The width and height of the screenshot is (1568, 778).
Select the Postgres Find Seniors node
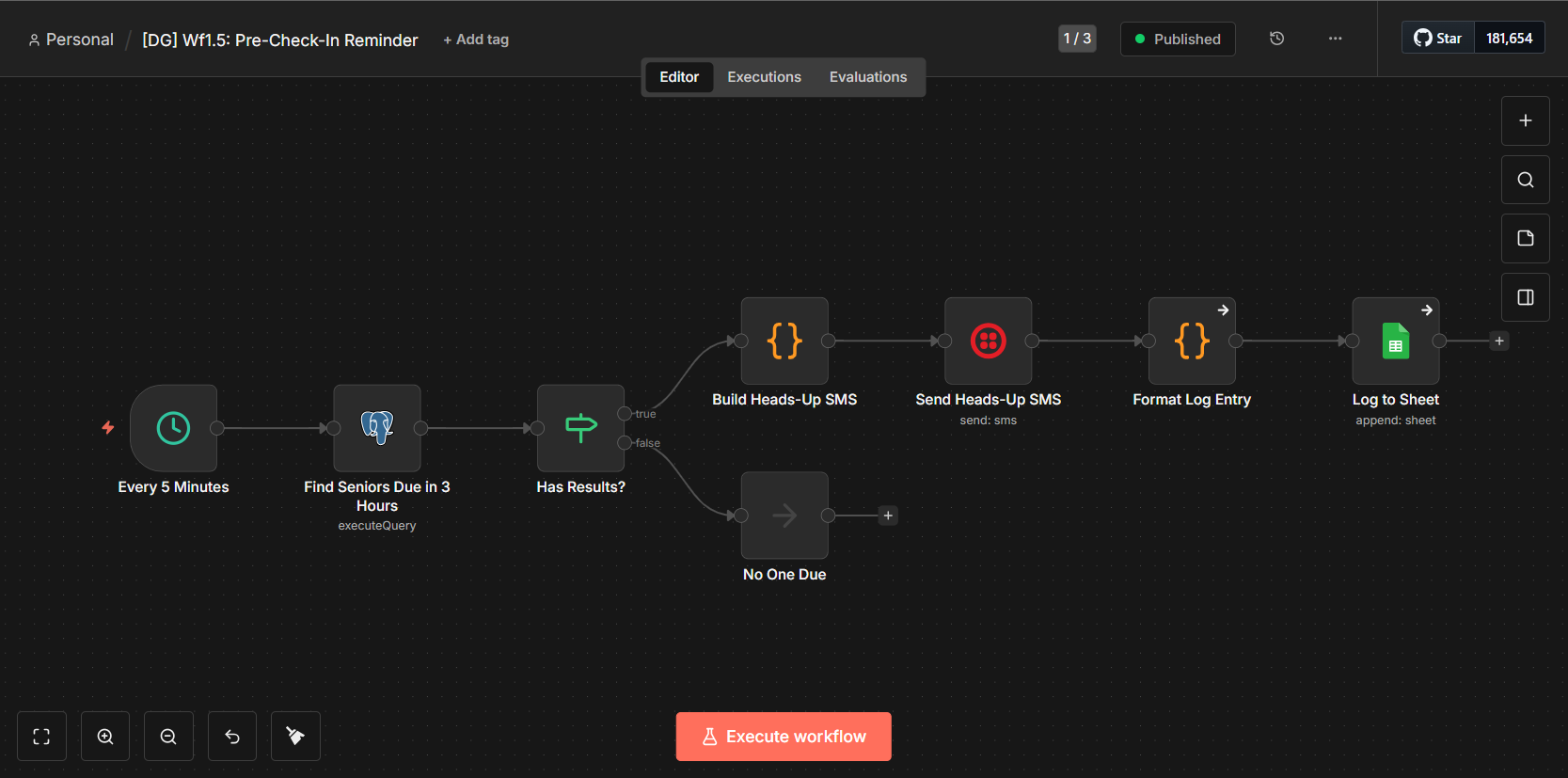tap(376, 428)
